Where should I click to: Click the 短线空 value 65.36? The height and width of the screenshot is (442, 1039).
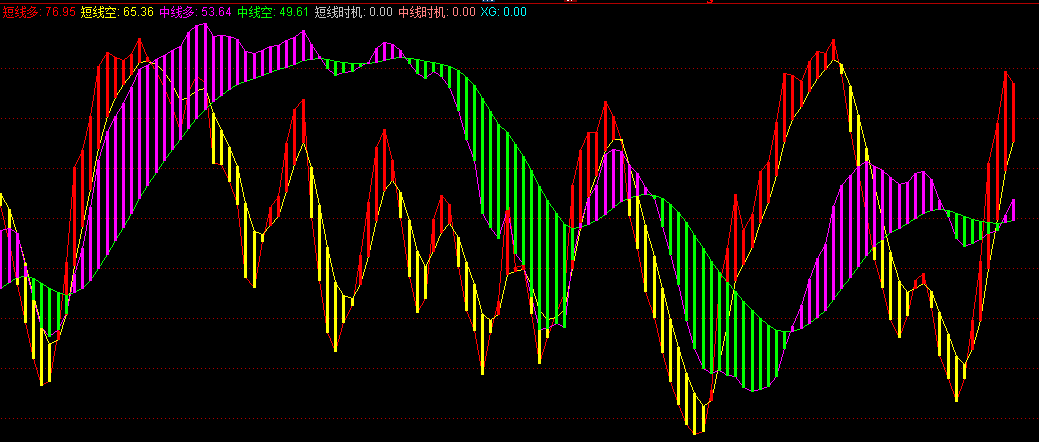tap(138, 12)
